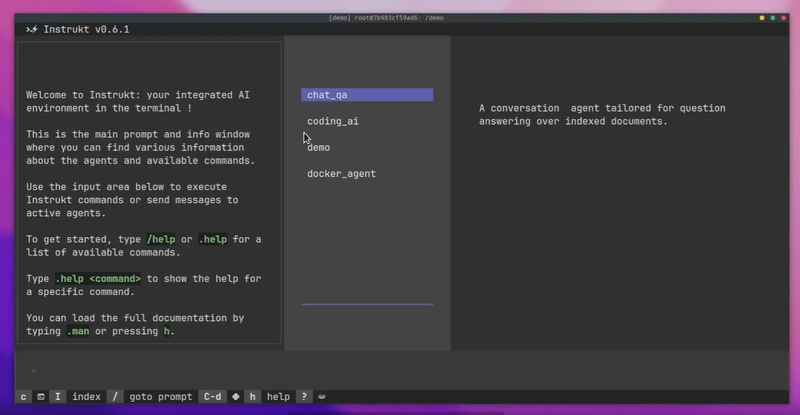Click the C-d shortcut badge

click(213, 397)
